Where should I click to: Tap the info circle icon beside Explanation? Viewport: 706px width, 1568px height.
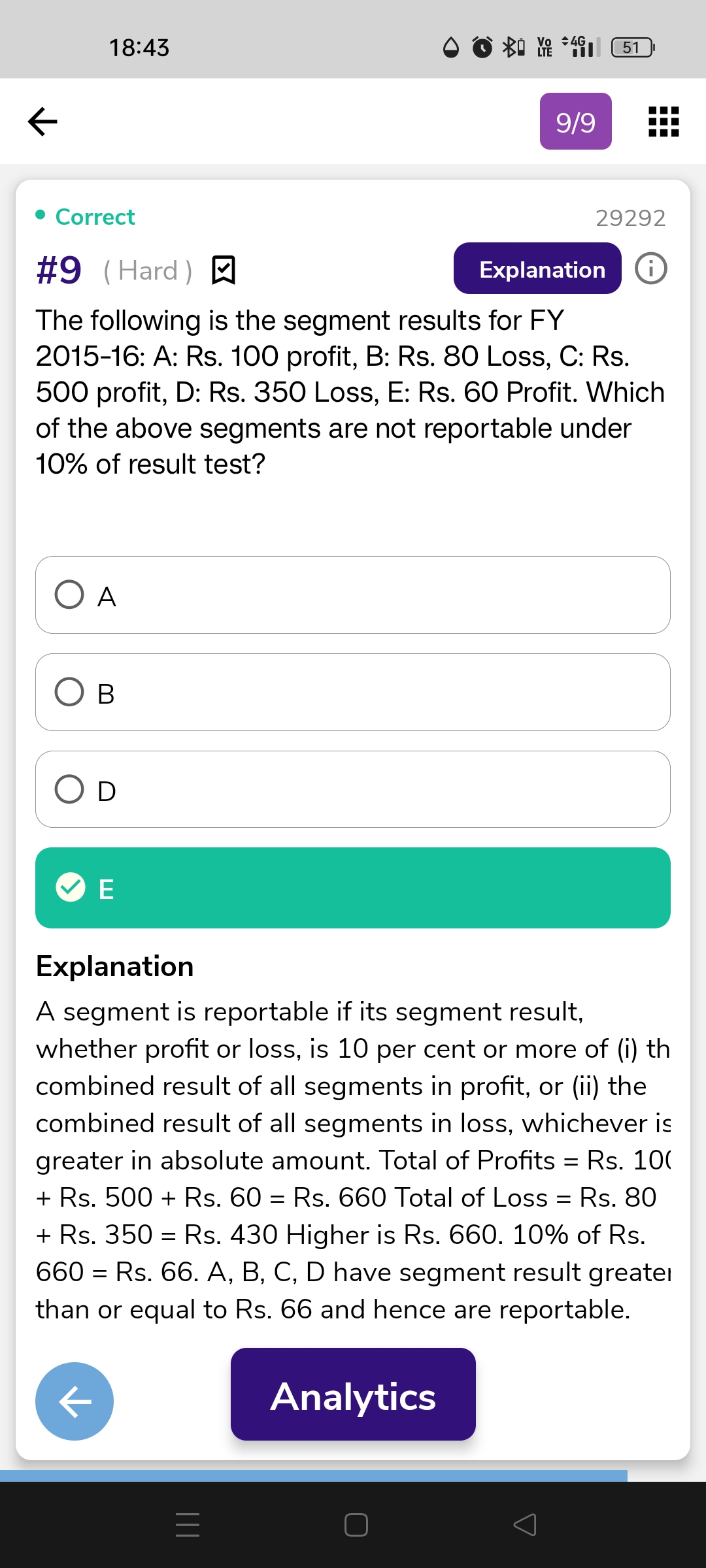point(651,269)
